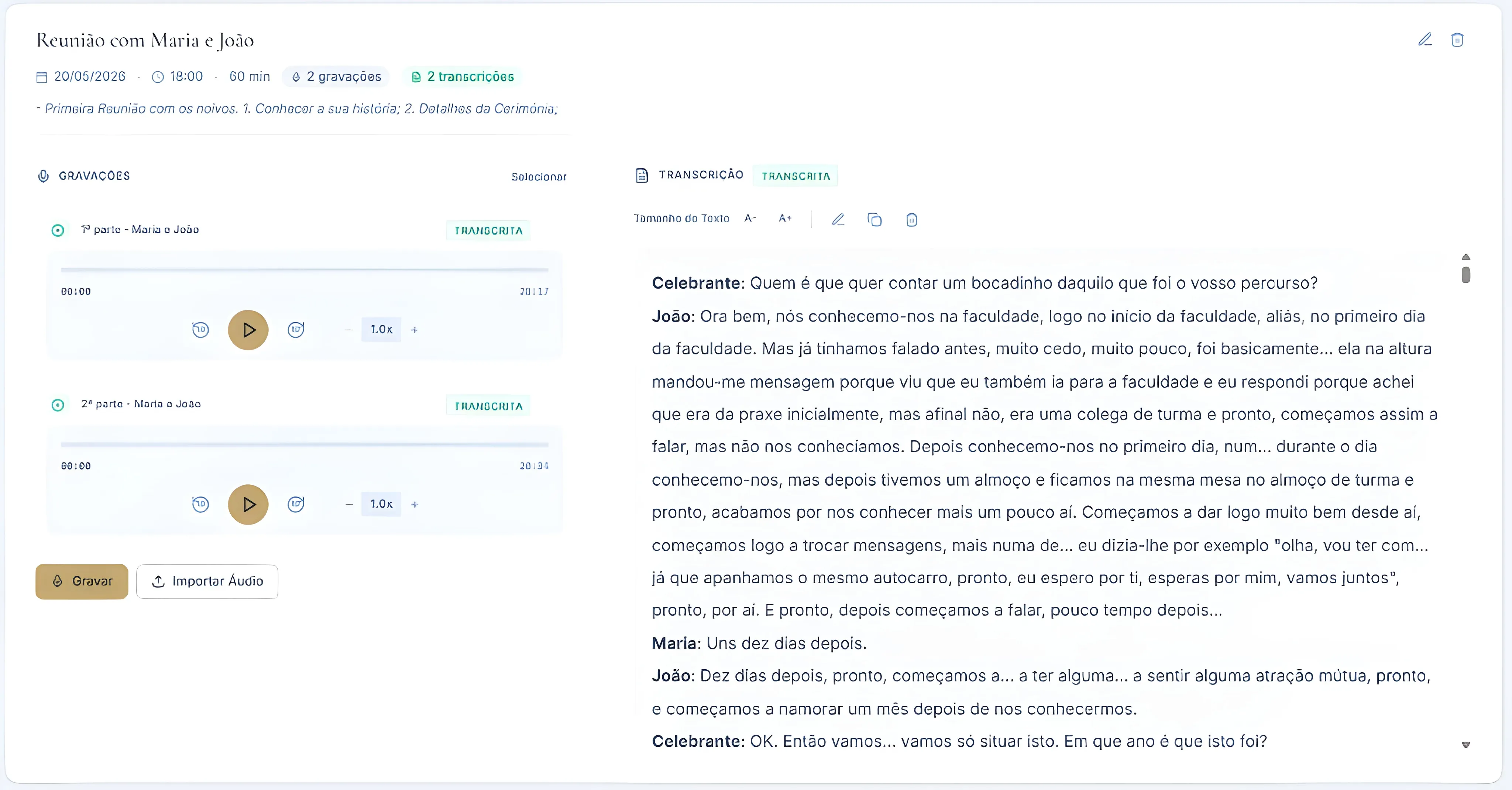Image resolution: width=1512 pixels, height=790 pixels.
Task: Open the 1ª parte - Maria e João recording
Action: pyautogui.click(x=140, y=230)
